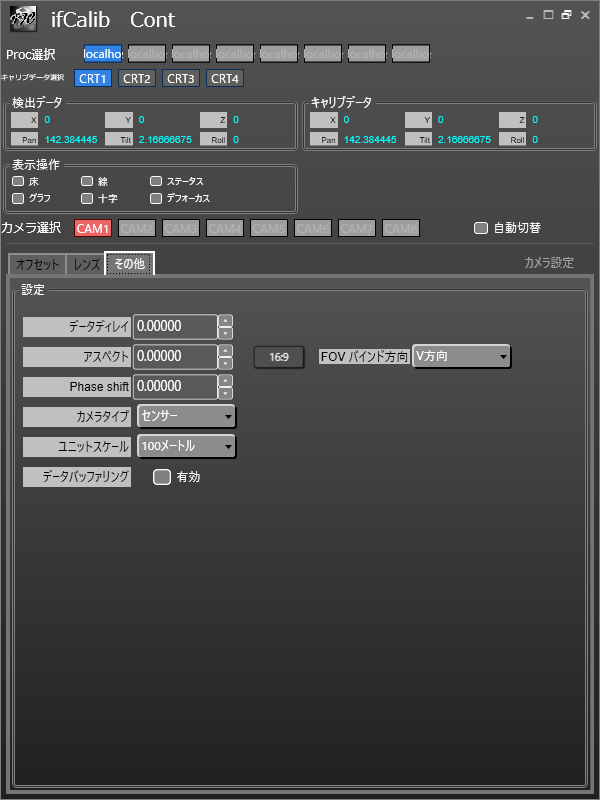Decrement the アスペクト spinner down arrow
Screen dimensions: 600x800
pyautogui.click(x=225, y=363)
